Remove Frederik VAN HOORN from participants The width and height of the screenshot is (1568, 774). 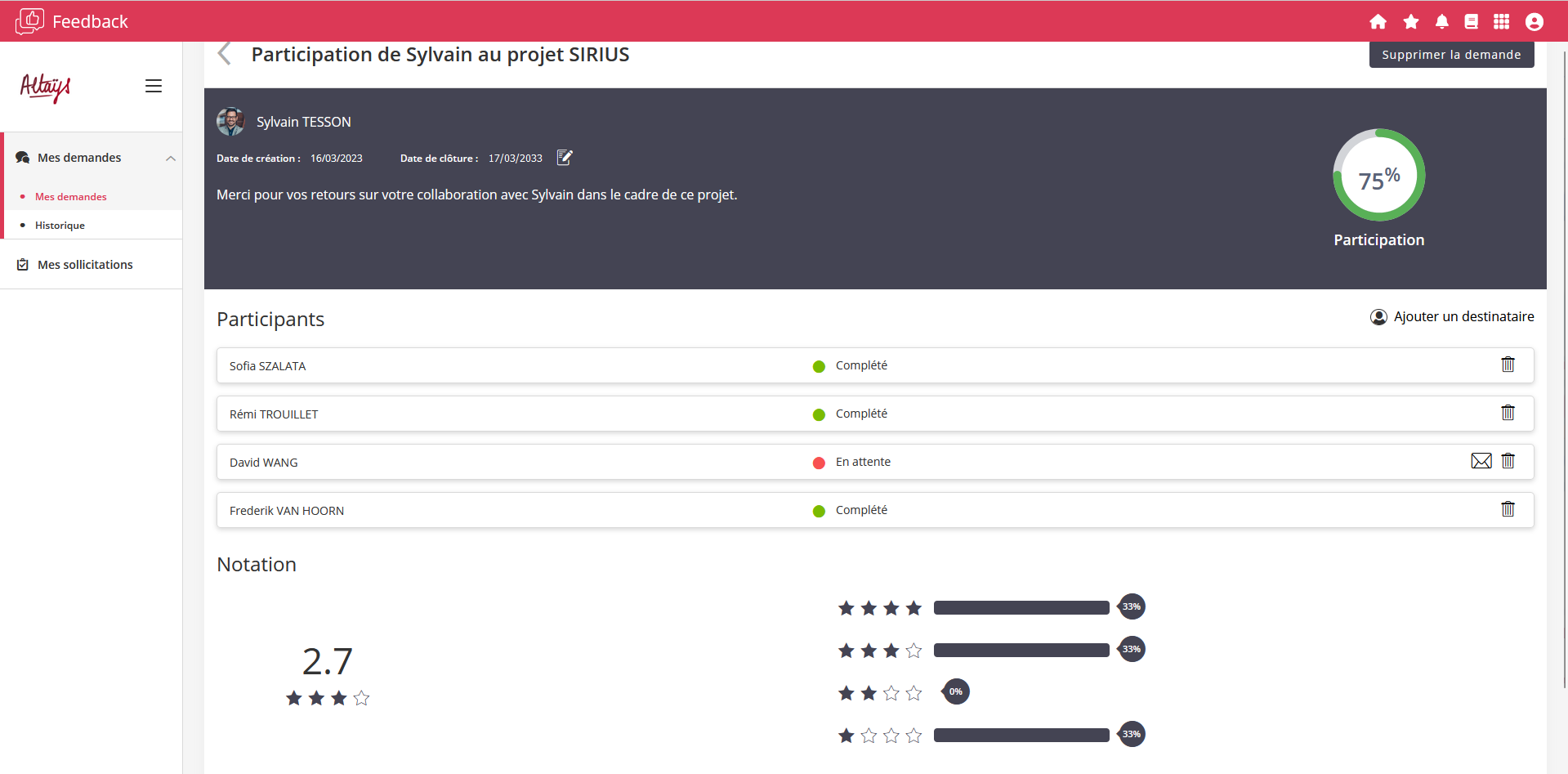pos(1508,509)
